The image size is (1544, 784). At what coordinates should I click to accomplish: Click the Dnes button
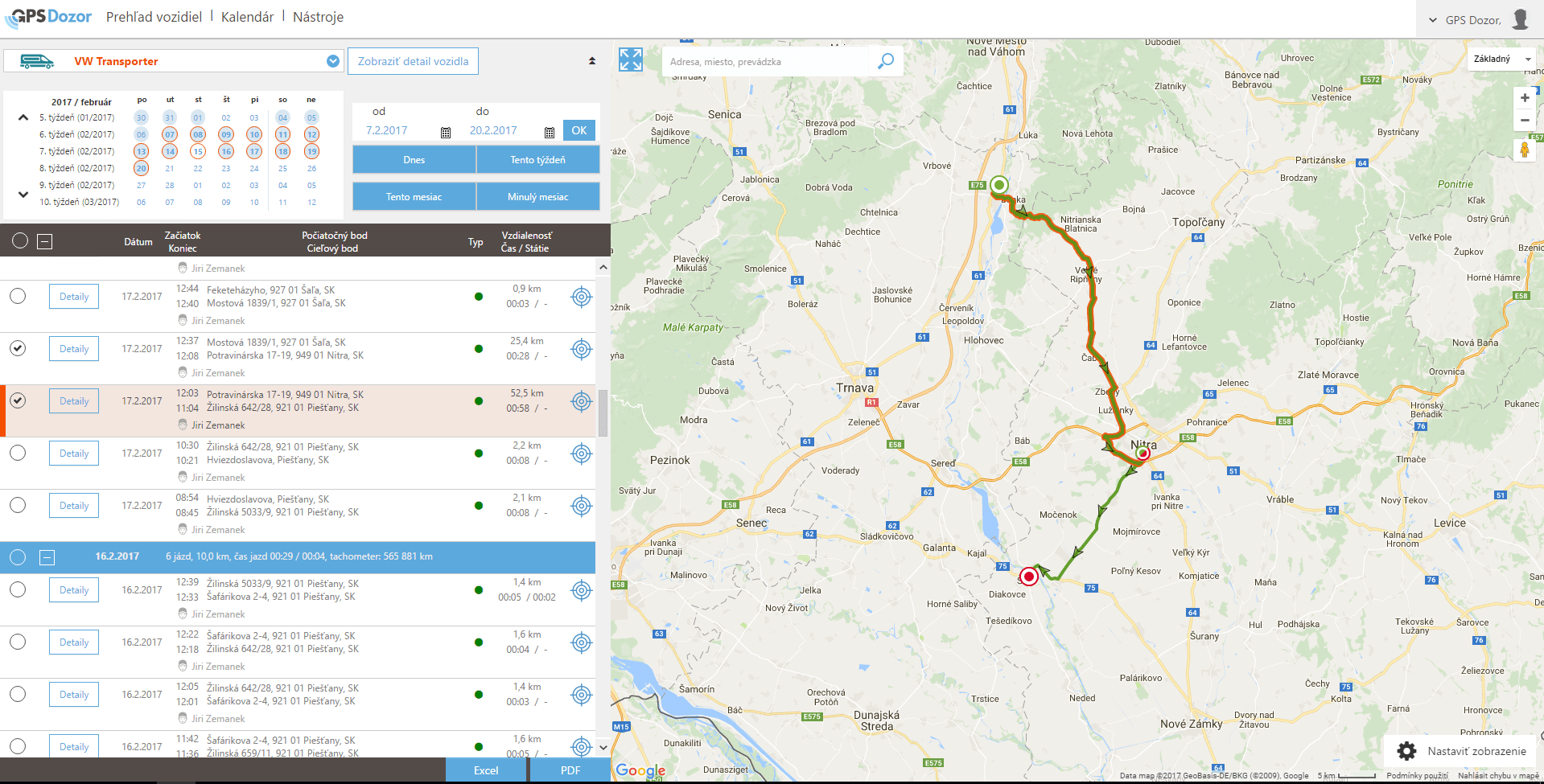pos(414,159)
